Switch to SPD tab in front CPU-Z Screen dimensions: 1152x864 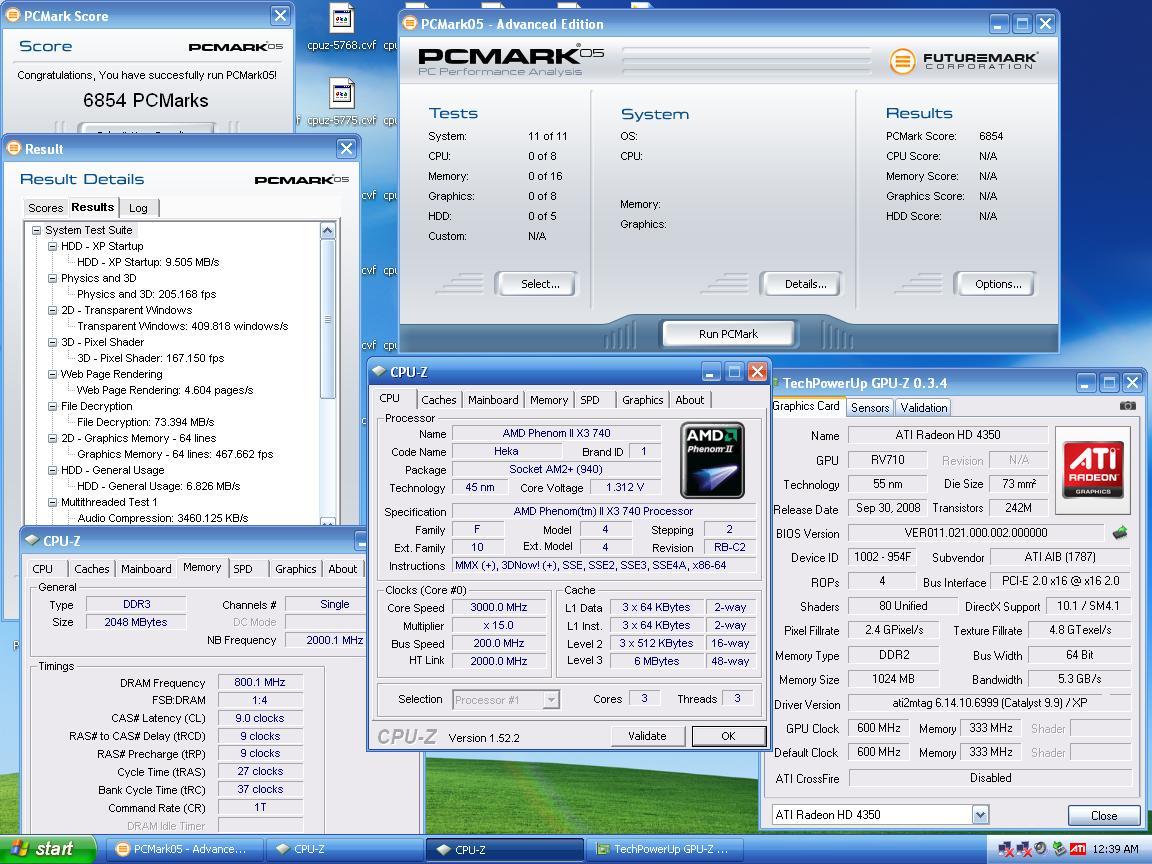pos(590,400)
